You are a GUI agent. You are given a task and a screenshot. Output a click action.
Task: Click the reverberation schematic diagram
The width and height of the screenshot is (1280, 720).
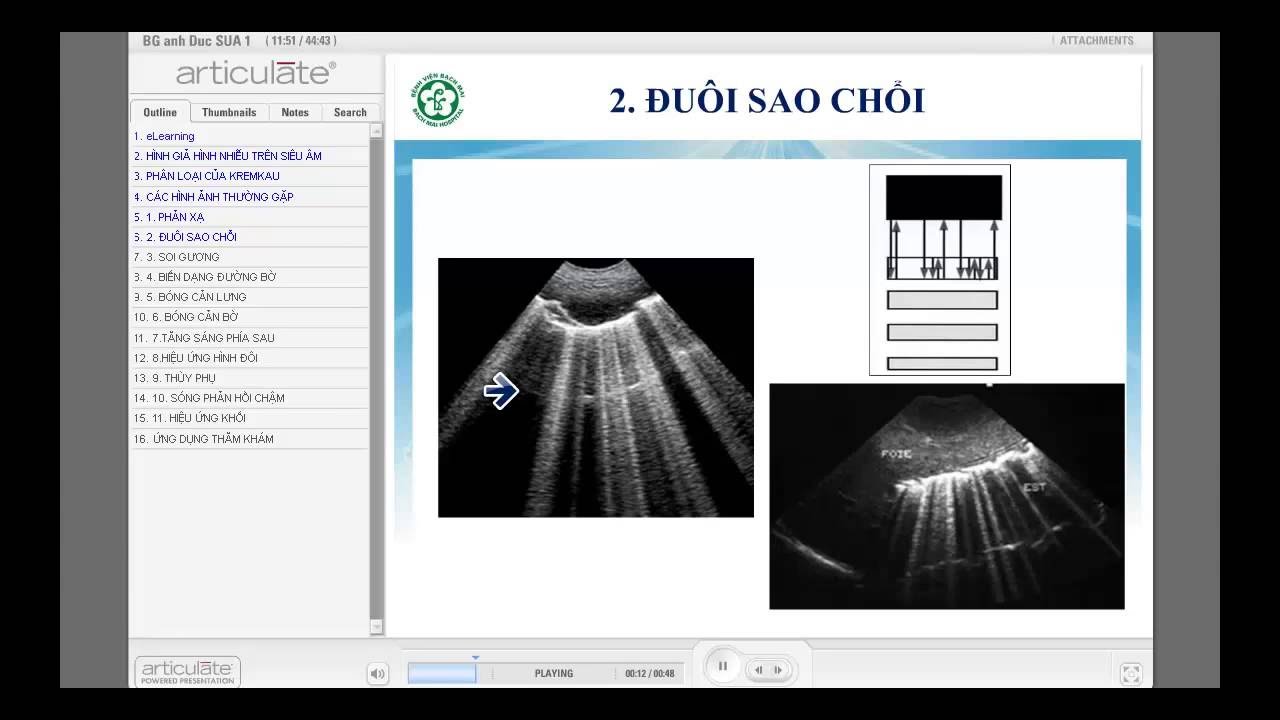click(x=940, y=270)
